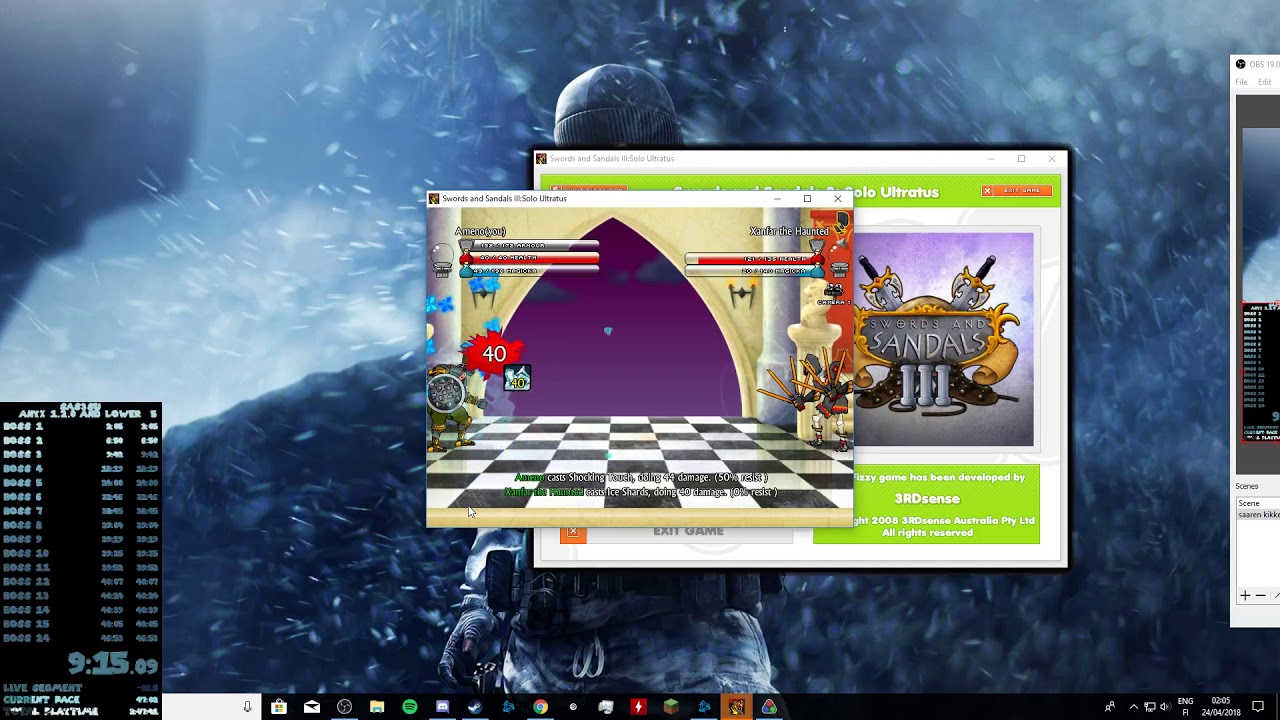Click Xanfar the Haunted's magicka bar

coord(756,271)
